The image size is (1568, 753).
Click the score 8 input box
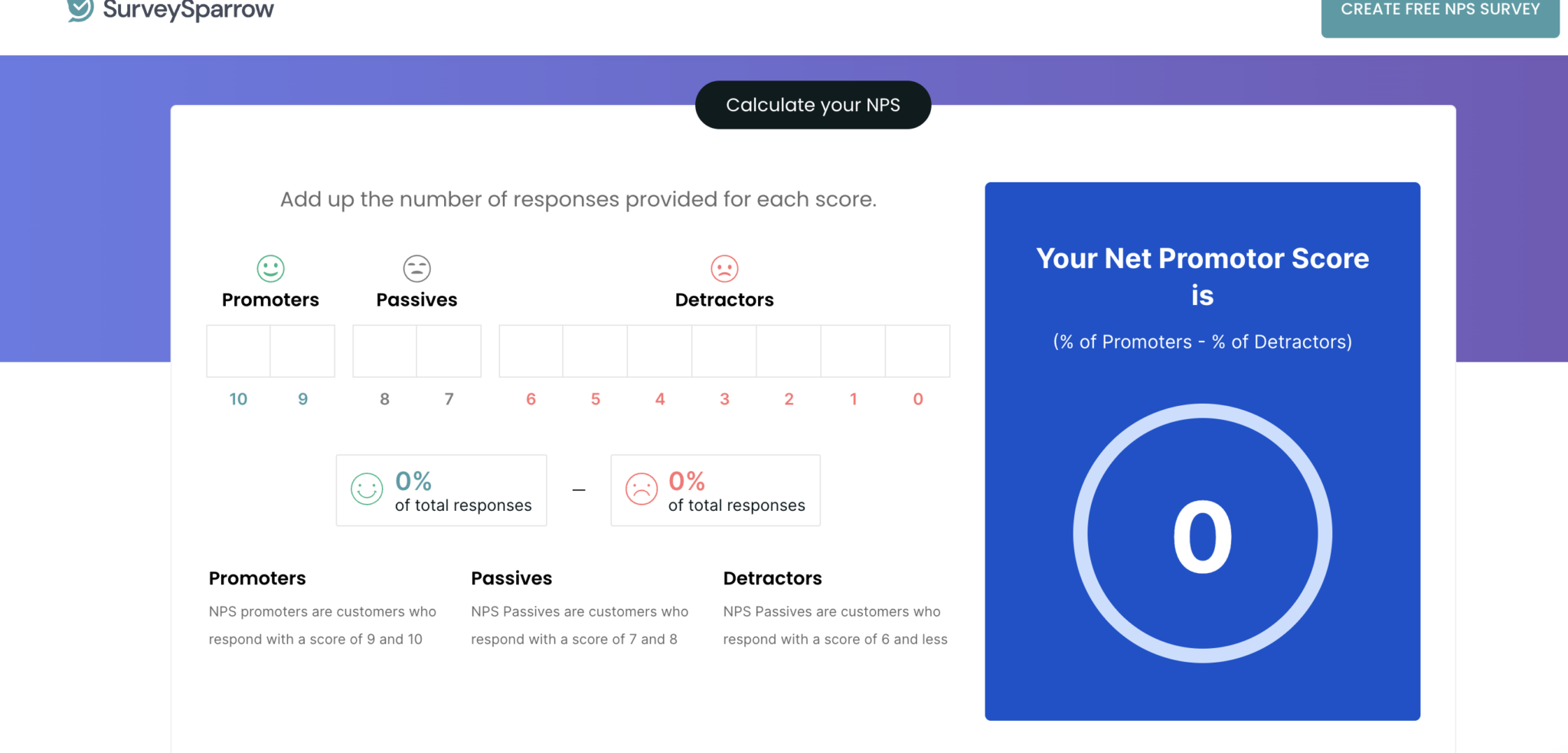coord(384,351)
